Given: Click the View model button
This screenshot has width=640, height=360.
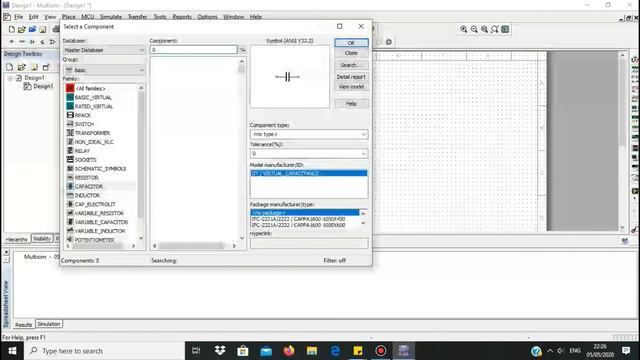Looking at the screenshot, I should tap(351, 87).
